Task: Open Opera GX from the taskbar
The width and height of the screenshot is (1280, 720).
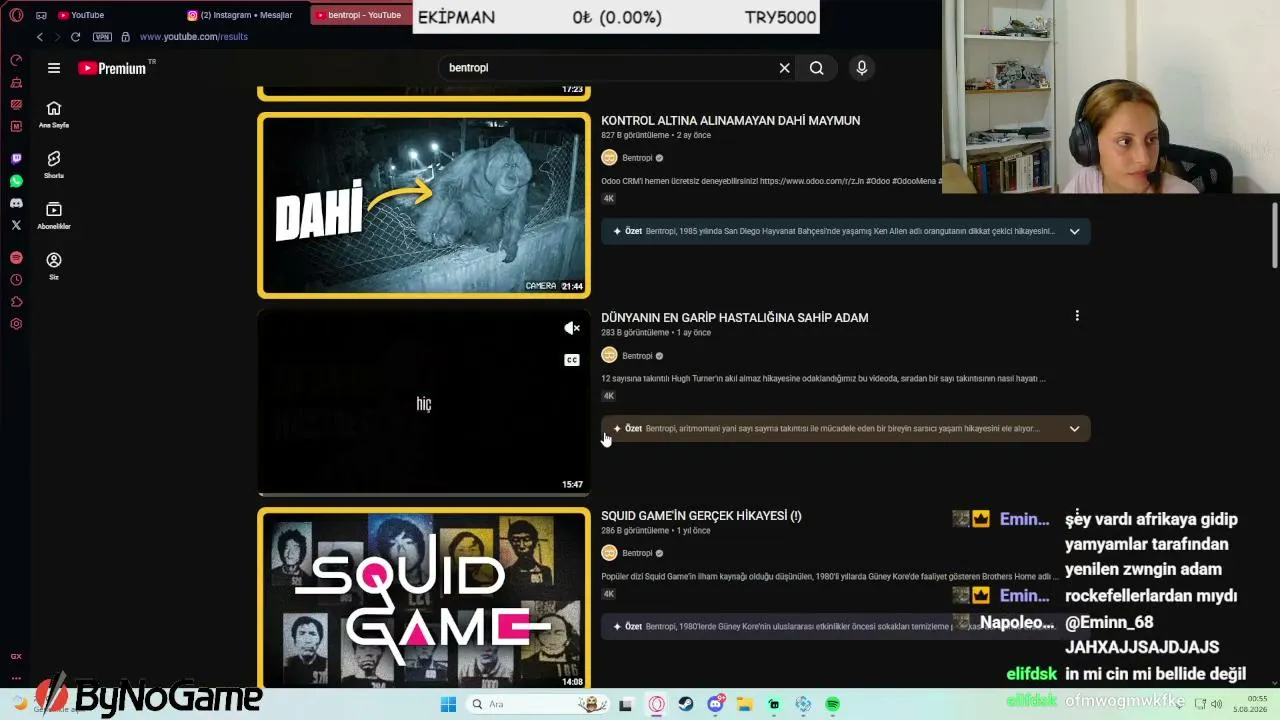Action: pos(656,704)
